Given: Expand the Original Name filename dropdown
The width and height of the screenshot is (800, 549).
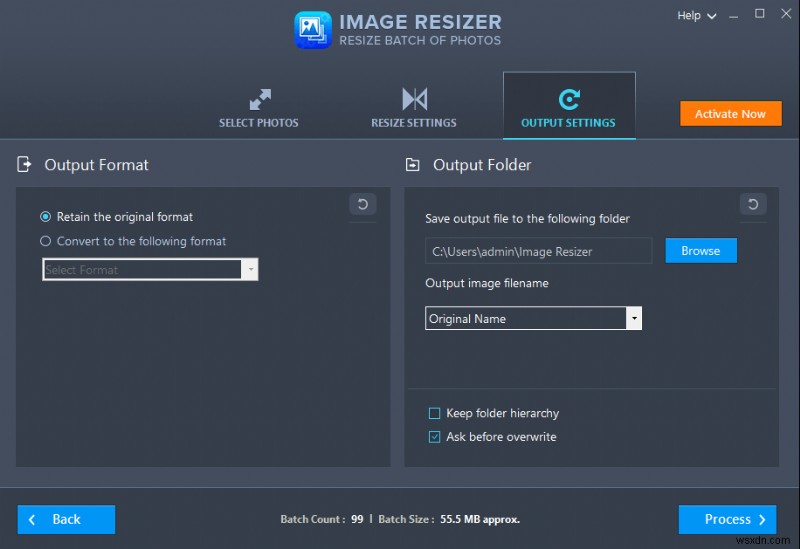Looking at the screenshot, I should pos(634,318).
